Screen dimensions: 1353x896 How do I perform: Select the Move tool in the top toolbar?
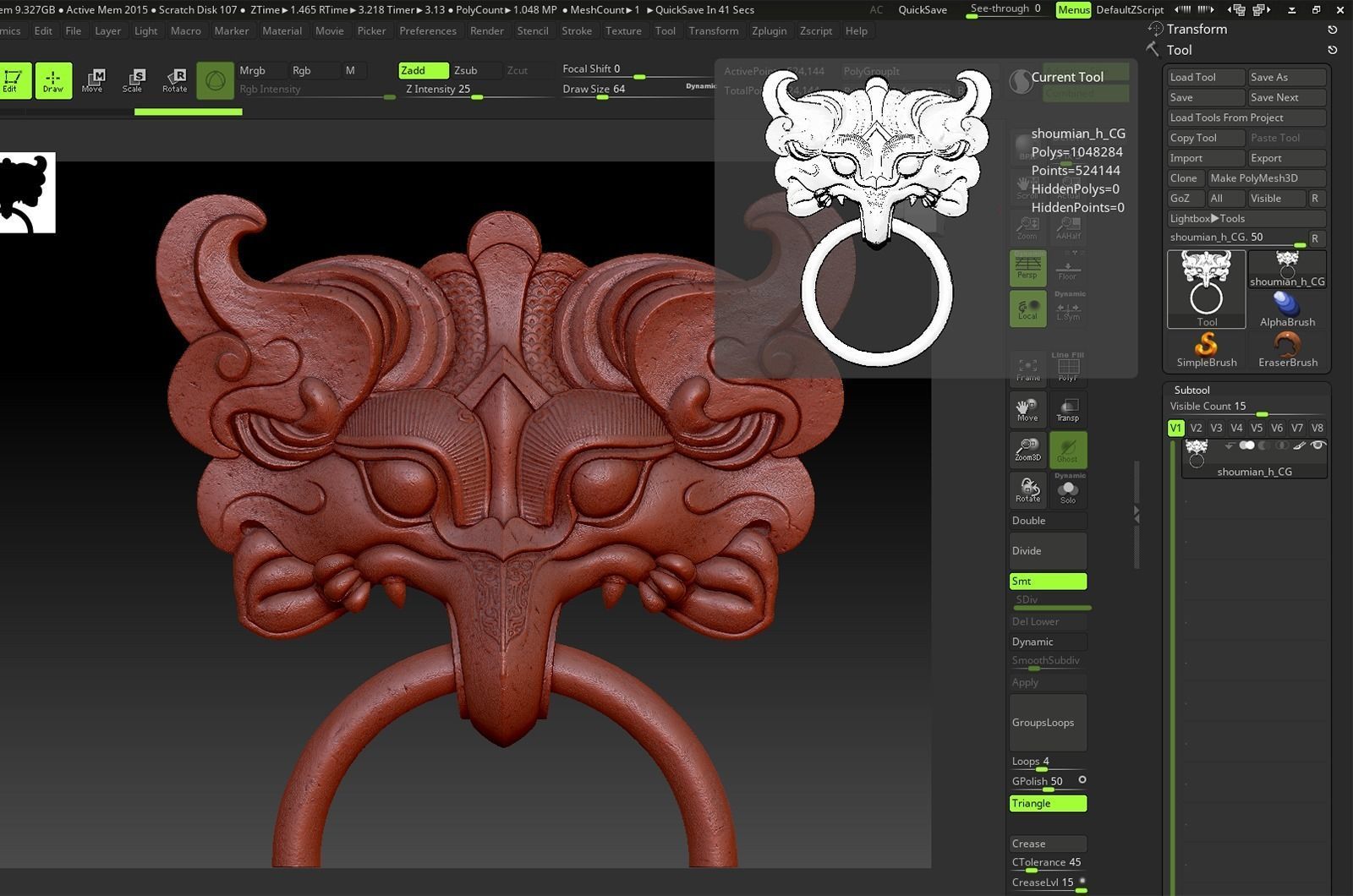(x=93, y=80)
